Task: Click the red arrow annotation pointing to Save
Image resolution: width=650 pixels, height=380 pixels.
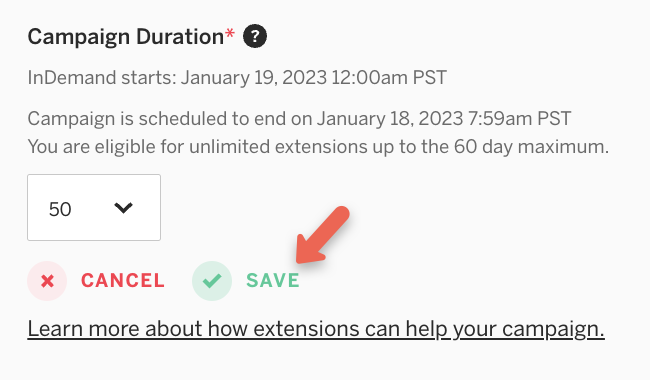Action: pos(323,235)
